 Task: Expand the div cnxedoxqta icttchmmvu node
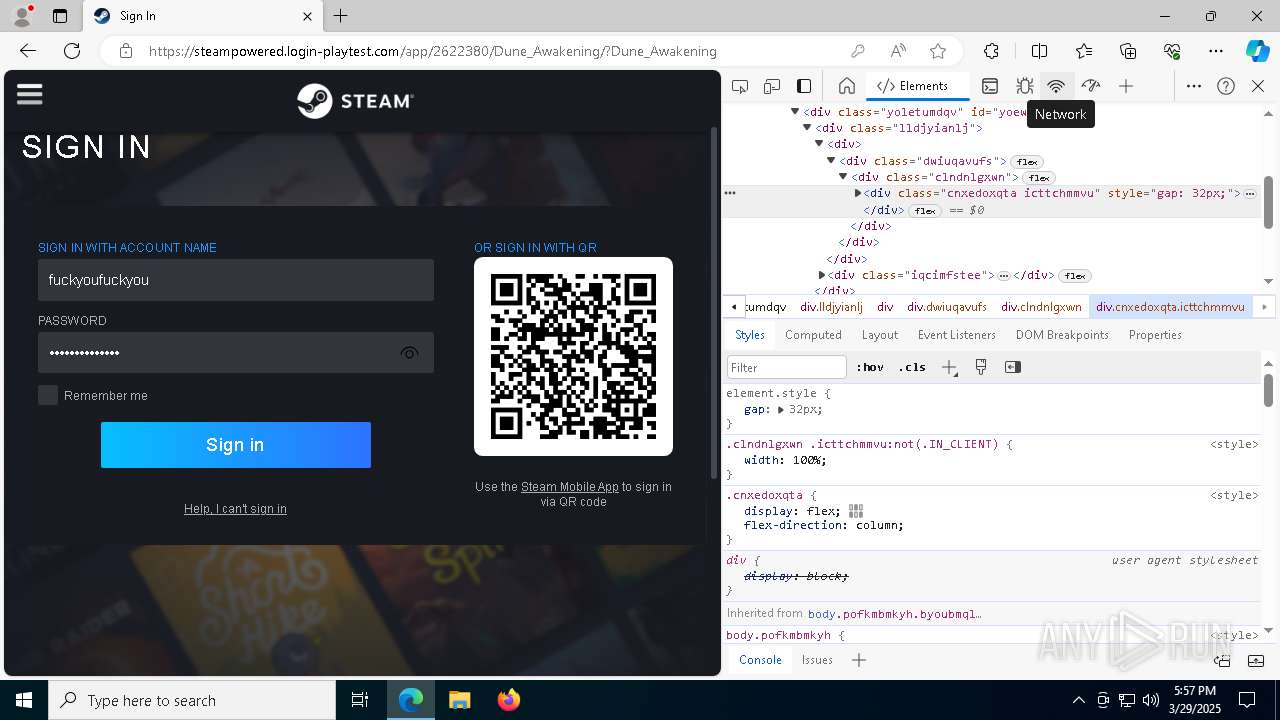pyautogui.click(x=858, y=193)
